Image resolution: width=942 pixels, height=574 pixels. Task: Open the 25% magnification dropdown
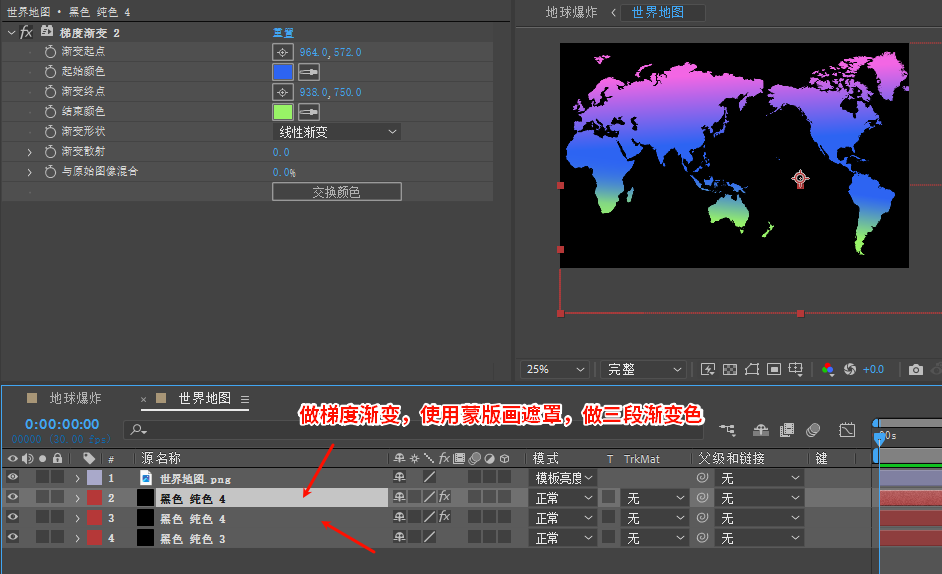tap(555, 369)
